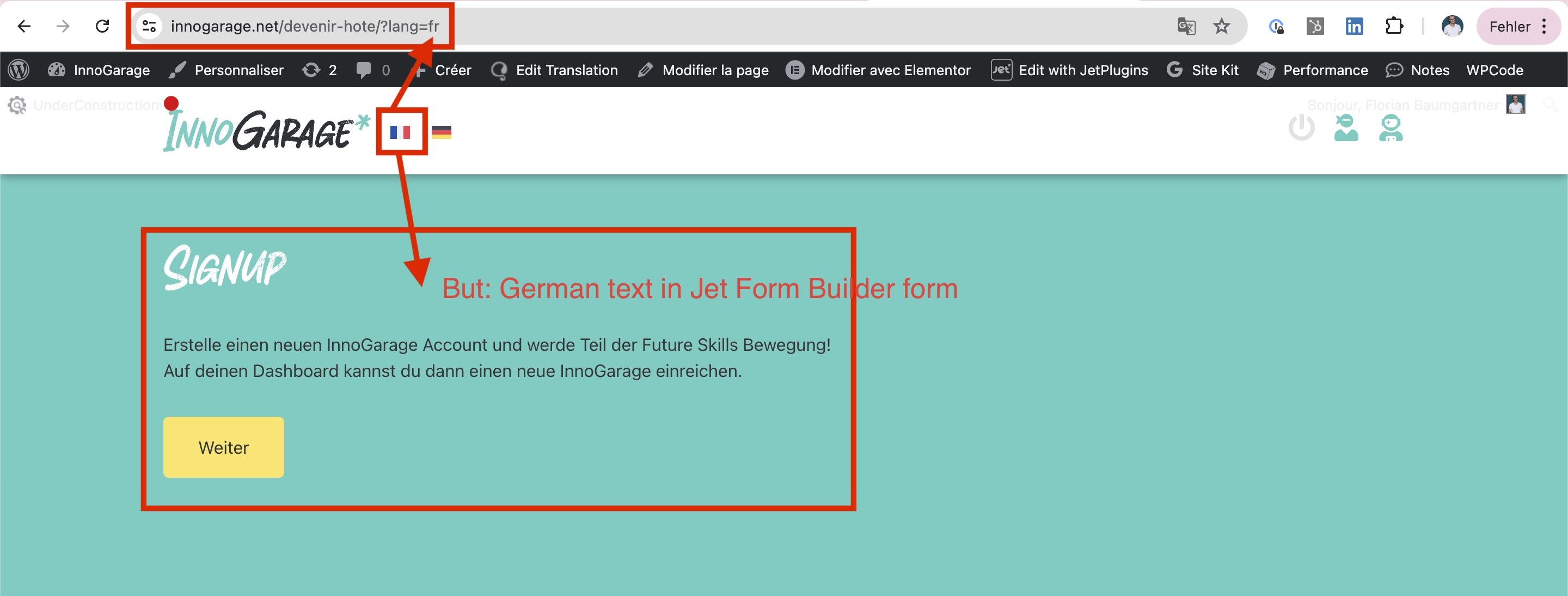This screenshot has height=596, width=1568.
Task: Click the browser forward arrow
Action: click(63, 26)
